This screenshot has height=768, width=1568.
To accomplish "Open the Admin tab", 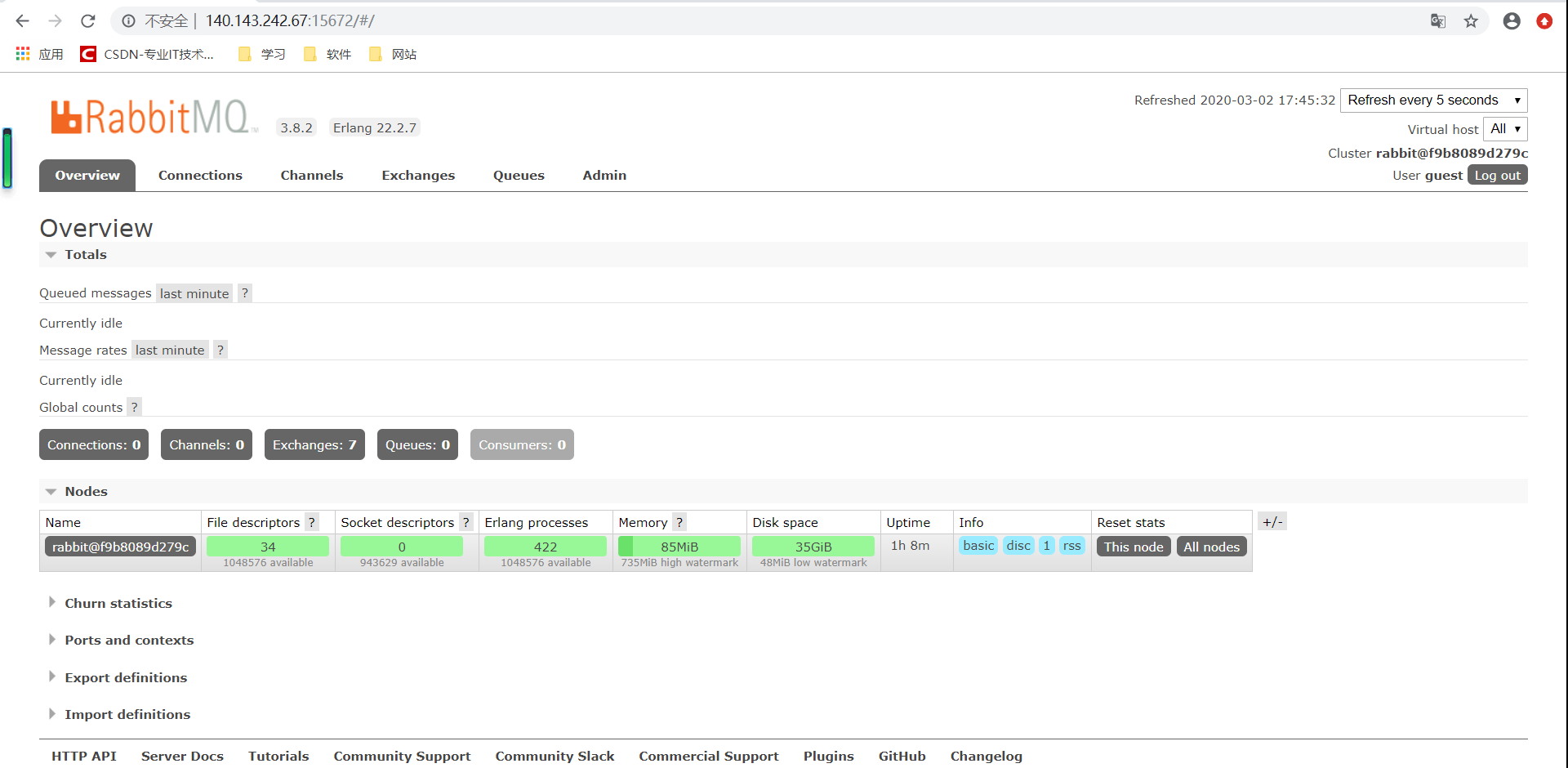I will 604,175.
